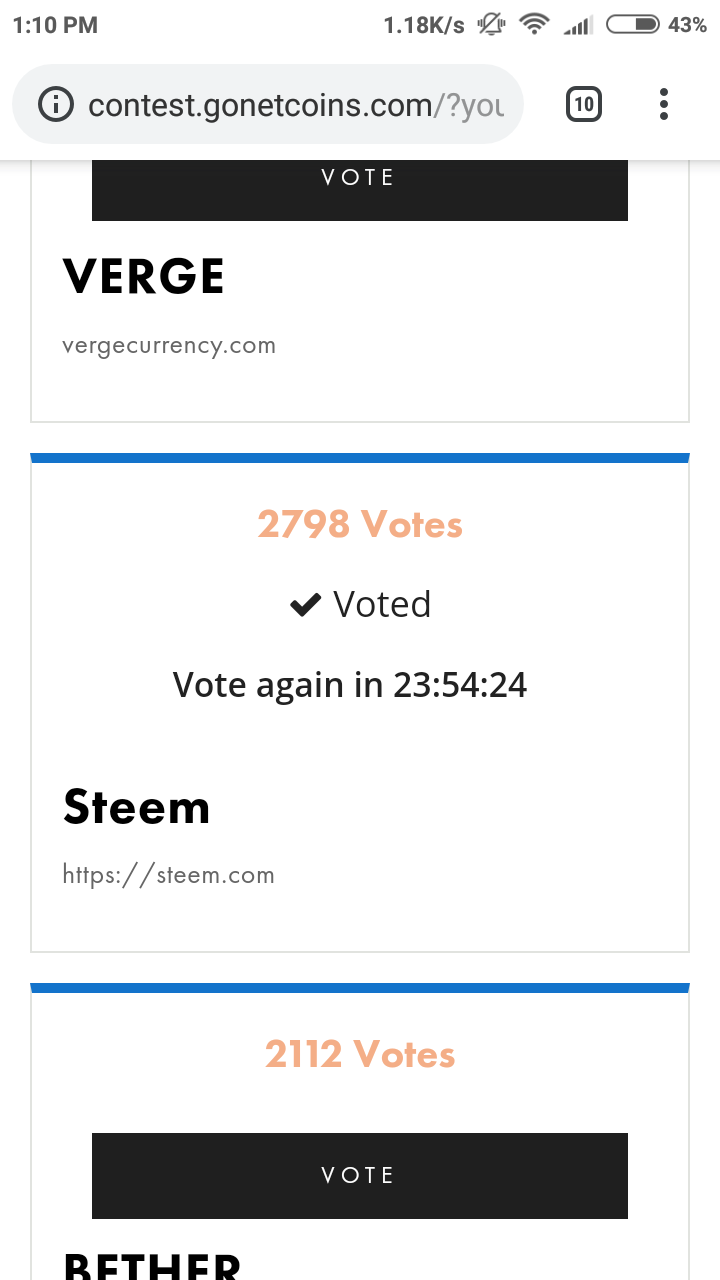
Task: Open Chrome's three-dot overflow menu
Action: point(664,104)
